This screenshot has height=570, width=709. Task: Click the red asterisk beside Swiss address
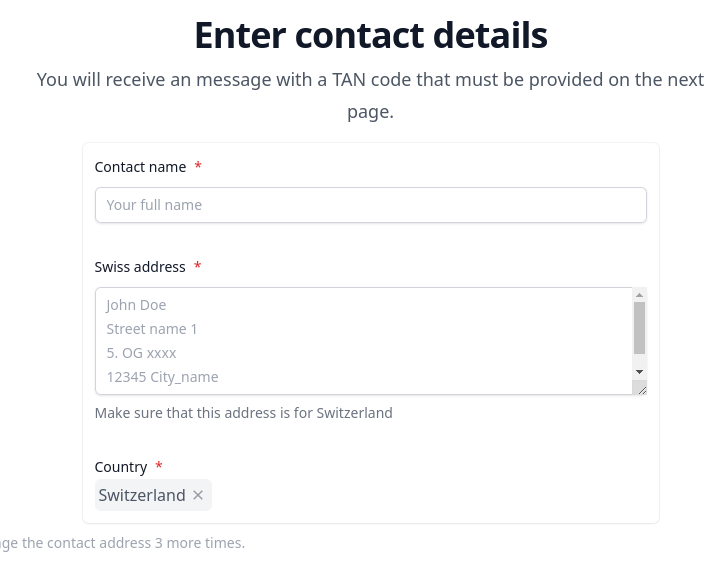pos(198,266)
